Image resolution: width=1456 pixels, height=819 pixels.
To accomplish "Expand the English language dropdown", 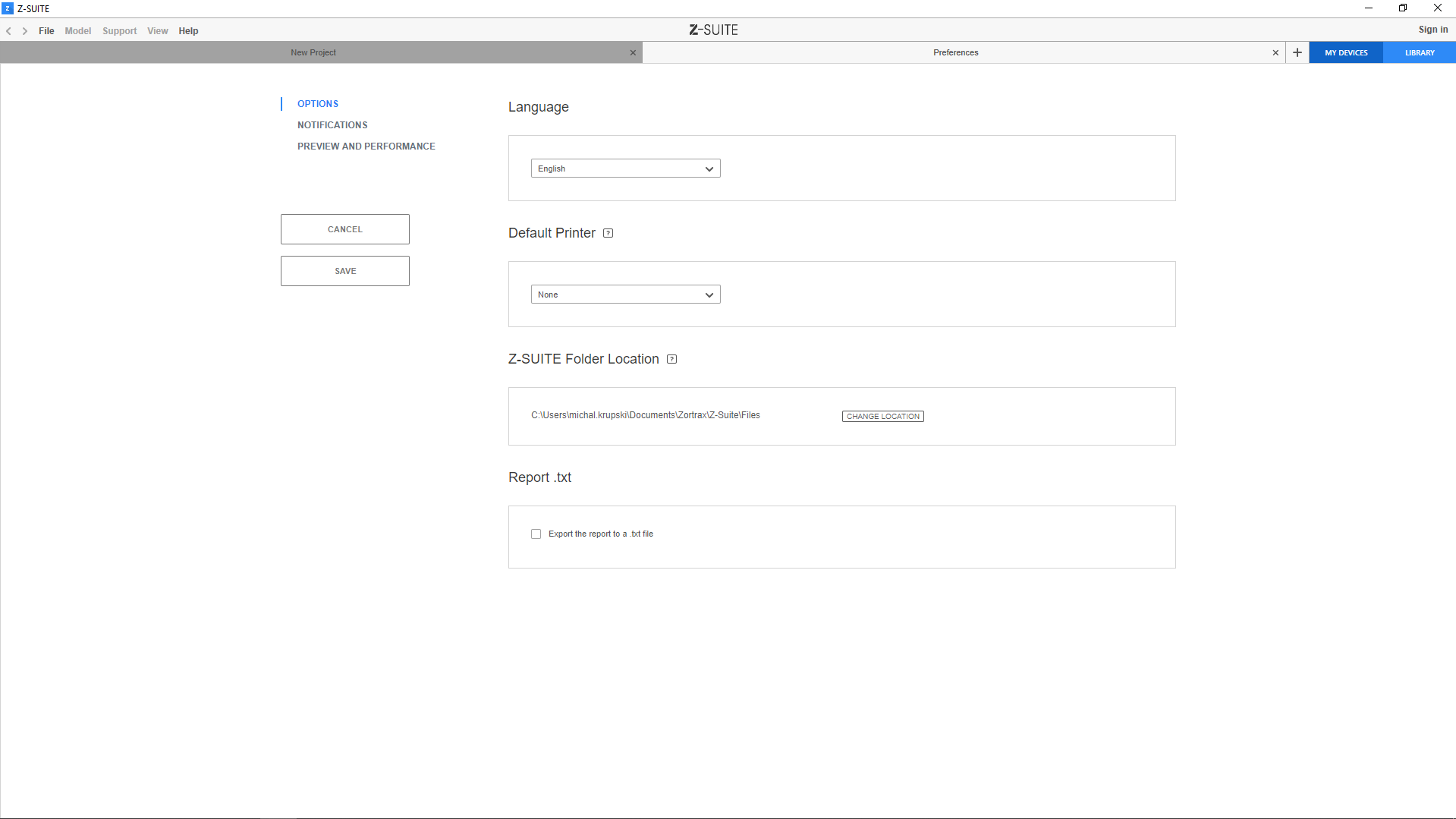I will click(625, 169).
